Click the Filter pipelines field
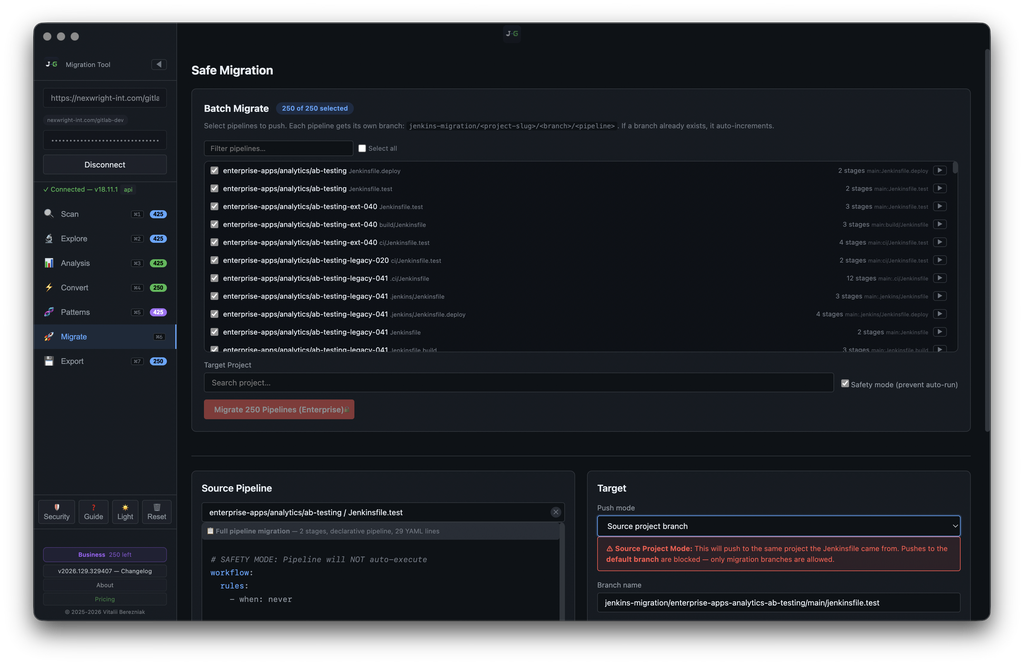The image size is (1024, 665). click(x=278, y=148)
